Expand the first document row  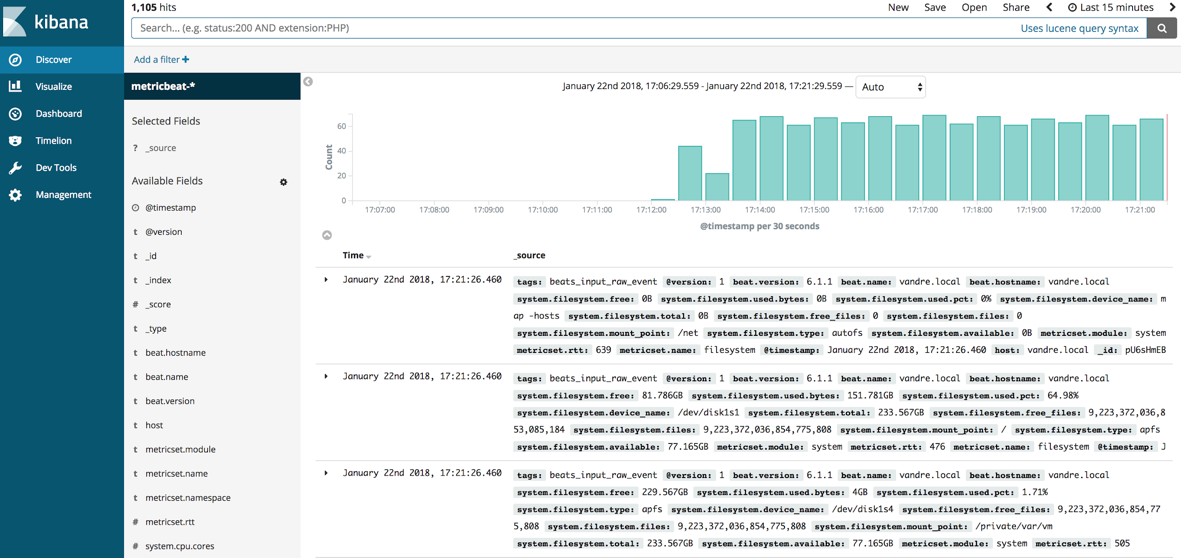click(326, 280)
